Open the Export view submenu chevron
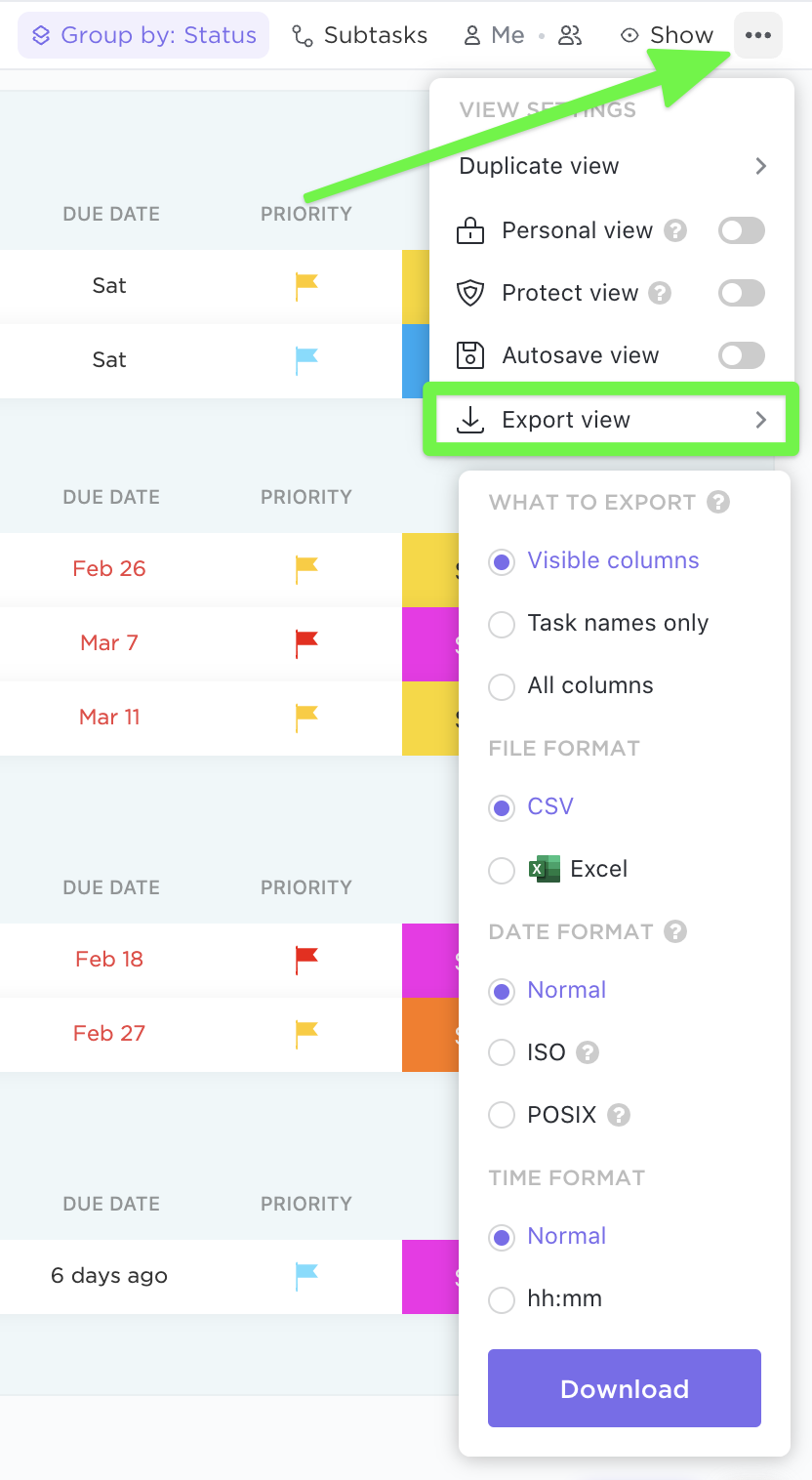 click(761, 420)
